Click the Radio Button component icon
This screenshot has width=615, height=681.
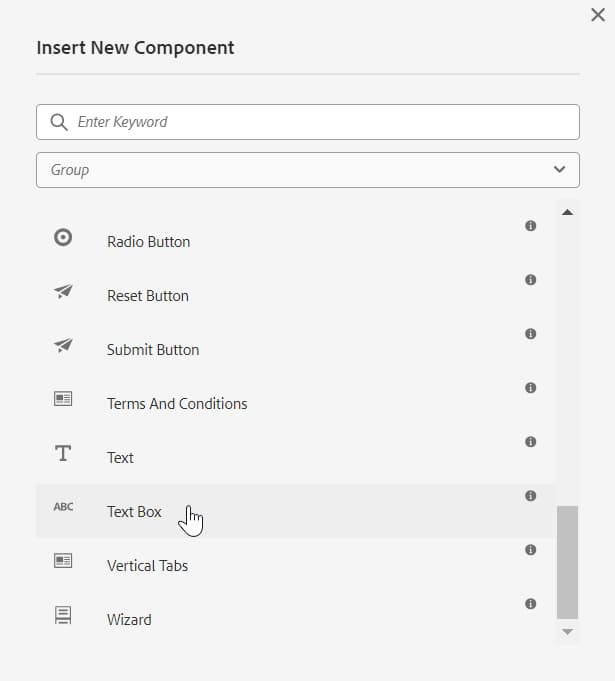tap(63, 238)
